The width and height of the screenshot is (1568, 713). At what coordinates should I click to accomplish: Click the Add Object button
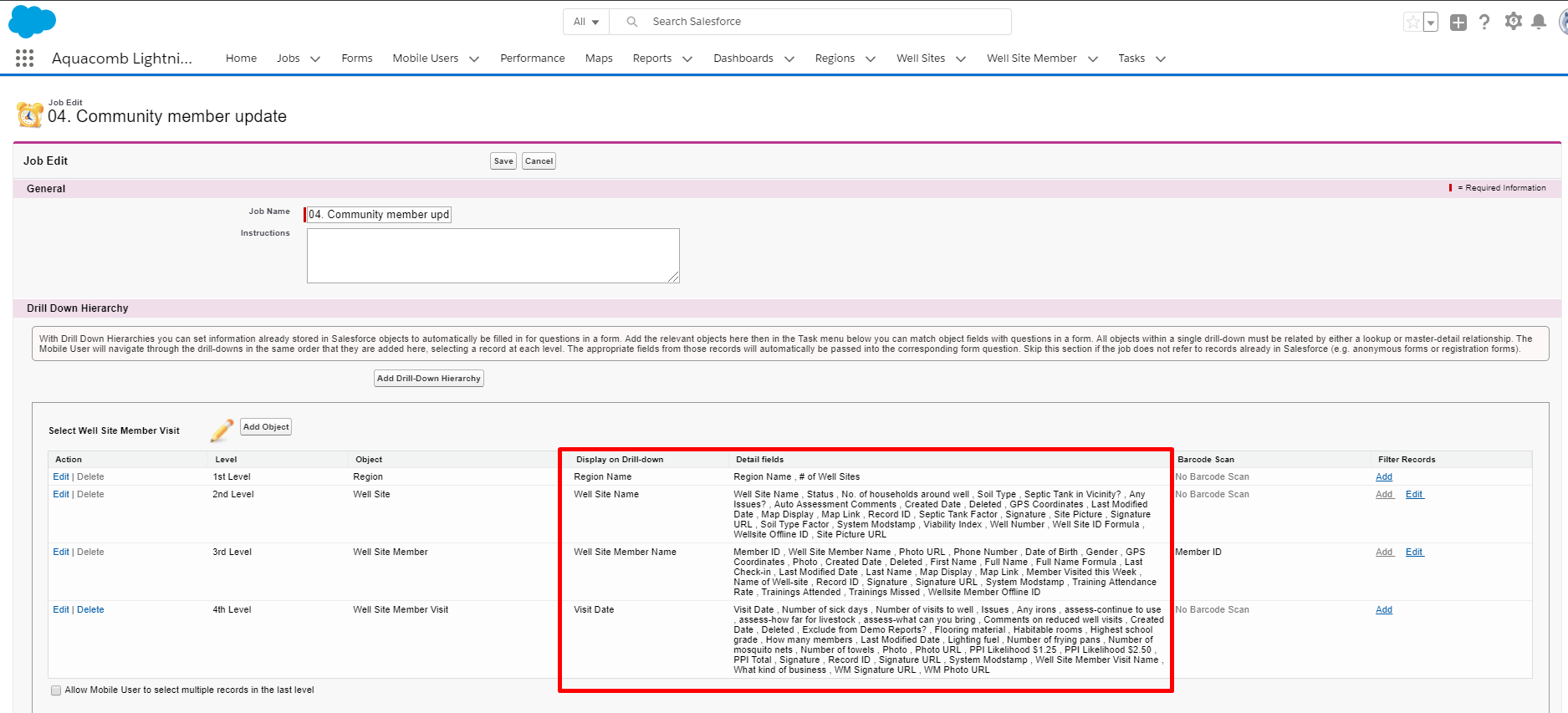[x=266, y=427]
